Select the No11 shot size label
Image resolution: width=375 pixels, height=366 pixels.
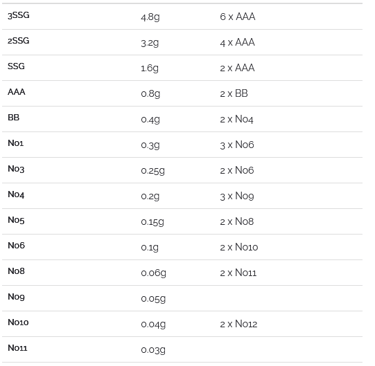17,348
